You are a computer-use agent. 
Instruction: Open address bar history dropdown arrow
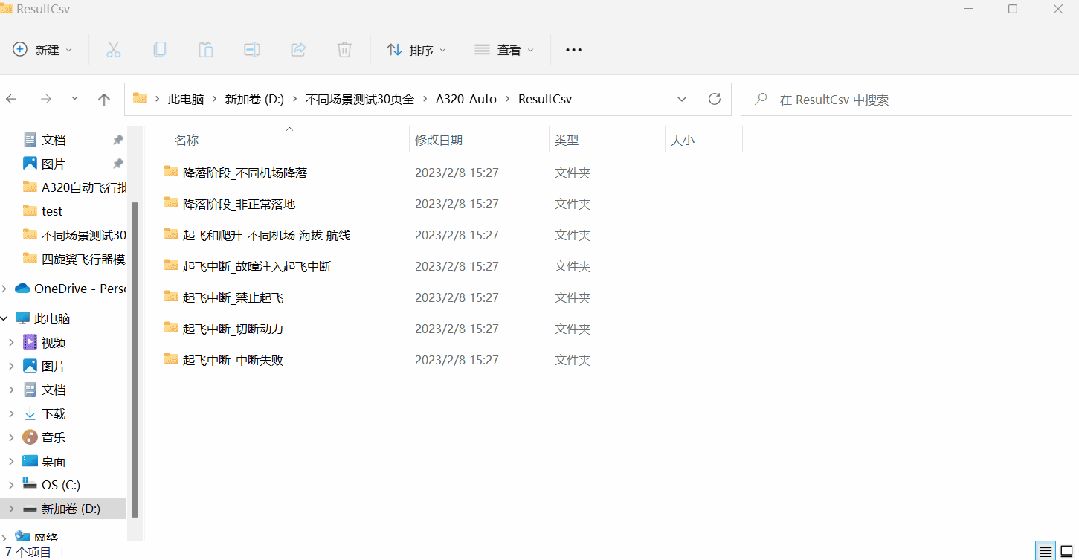click(681, 99)
